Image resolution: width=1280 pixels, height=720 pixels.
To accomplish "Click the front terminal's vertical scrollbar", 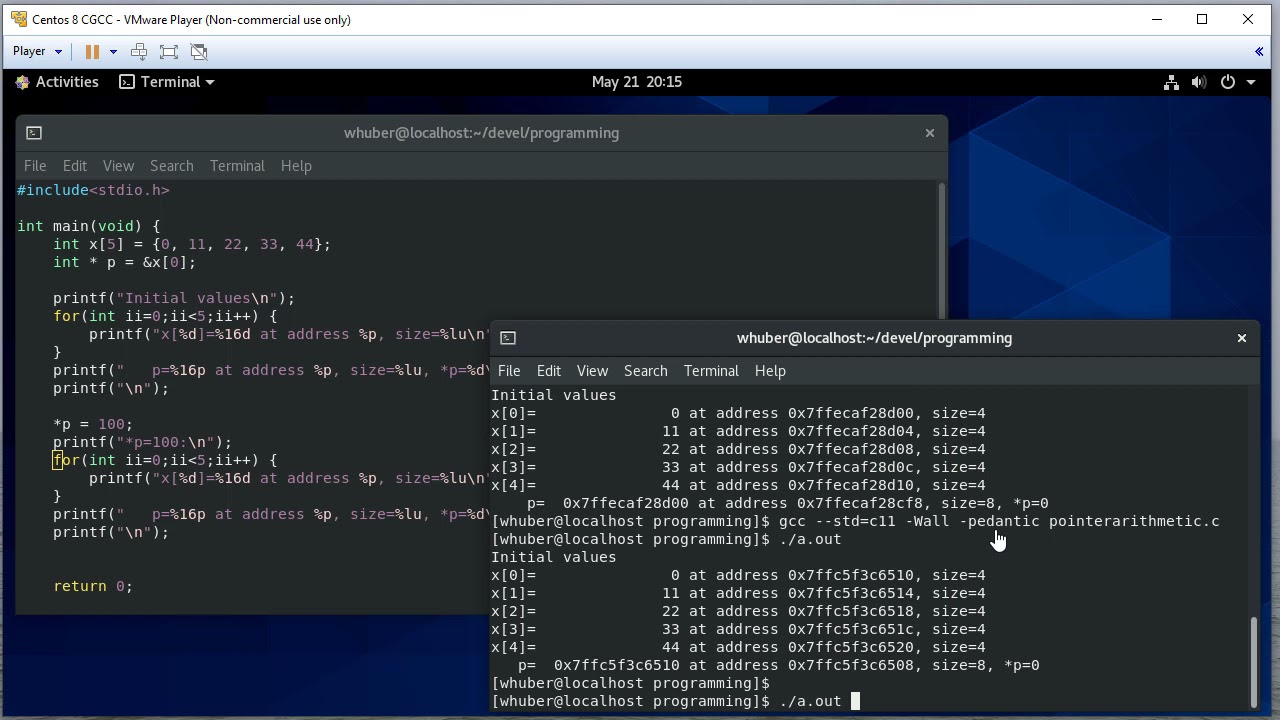I will pos(1254,661).
